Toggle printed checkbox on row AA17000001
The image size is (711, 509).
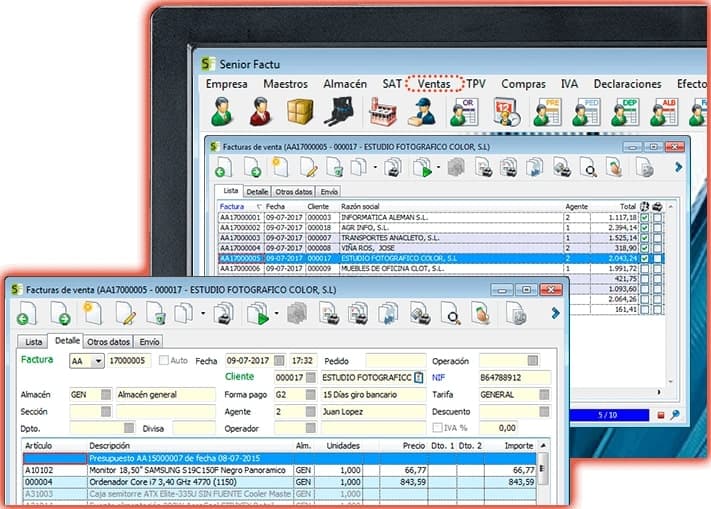click(657, 218)
